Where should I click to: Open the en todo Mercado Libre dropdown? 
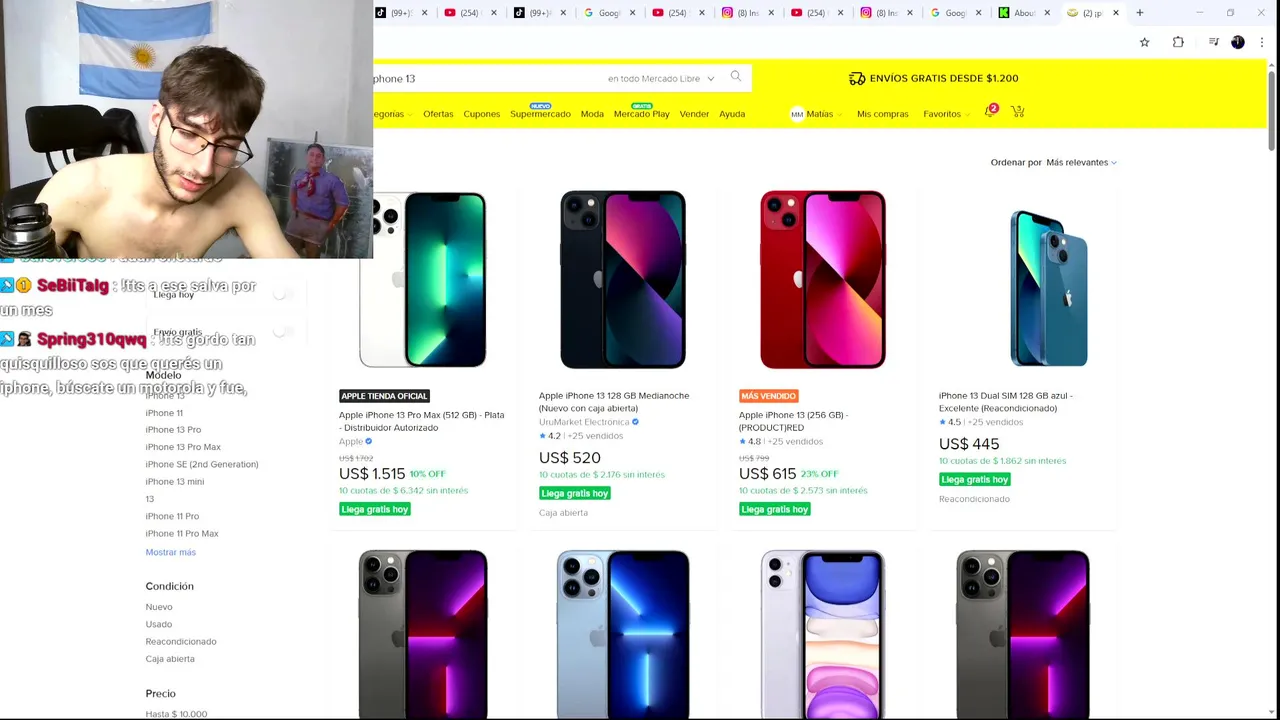[x=661, y=78]
